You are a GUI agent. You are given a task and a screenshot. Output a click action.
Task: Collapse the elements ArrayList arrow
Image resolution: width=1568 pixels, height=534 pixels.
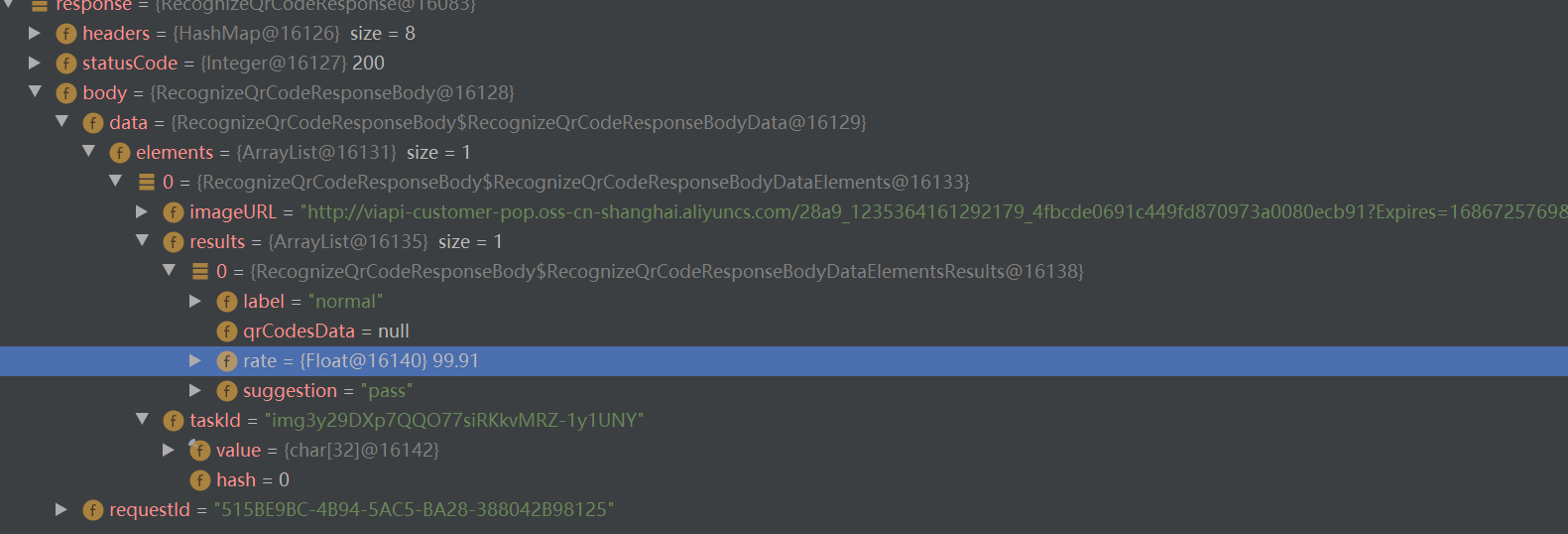click(88, 151)
